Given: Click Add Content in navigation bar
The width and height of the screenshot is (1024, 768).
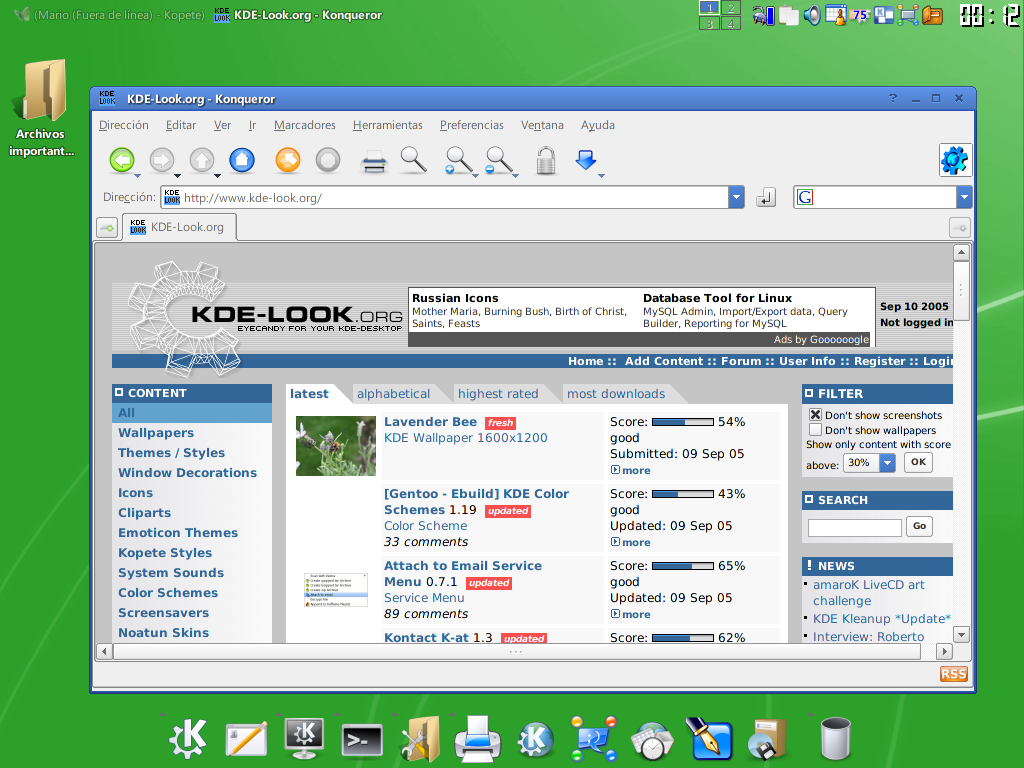Looking at the screenshot, I should [664, 361].
